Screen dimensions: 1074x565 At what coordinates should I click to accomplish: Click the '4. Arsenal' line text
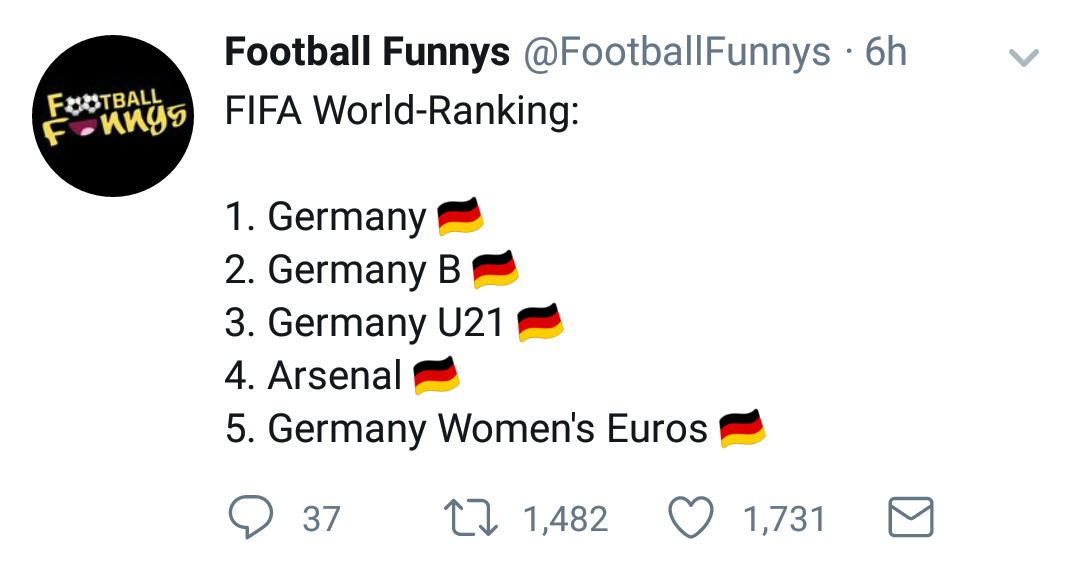(x=314, y=376)
